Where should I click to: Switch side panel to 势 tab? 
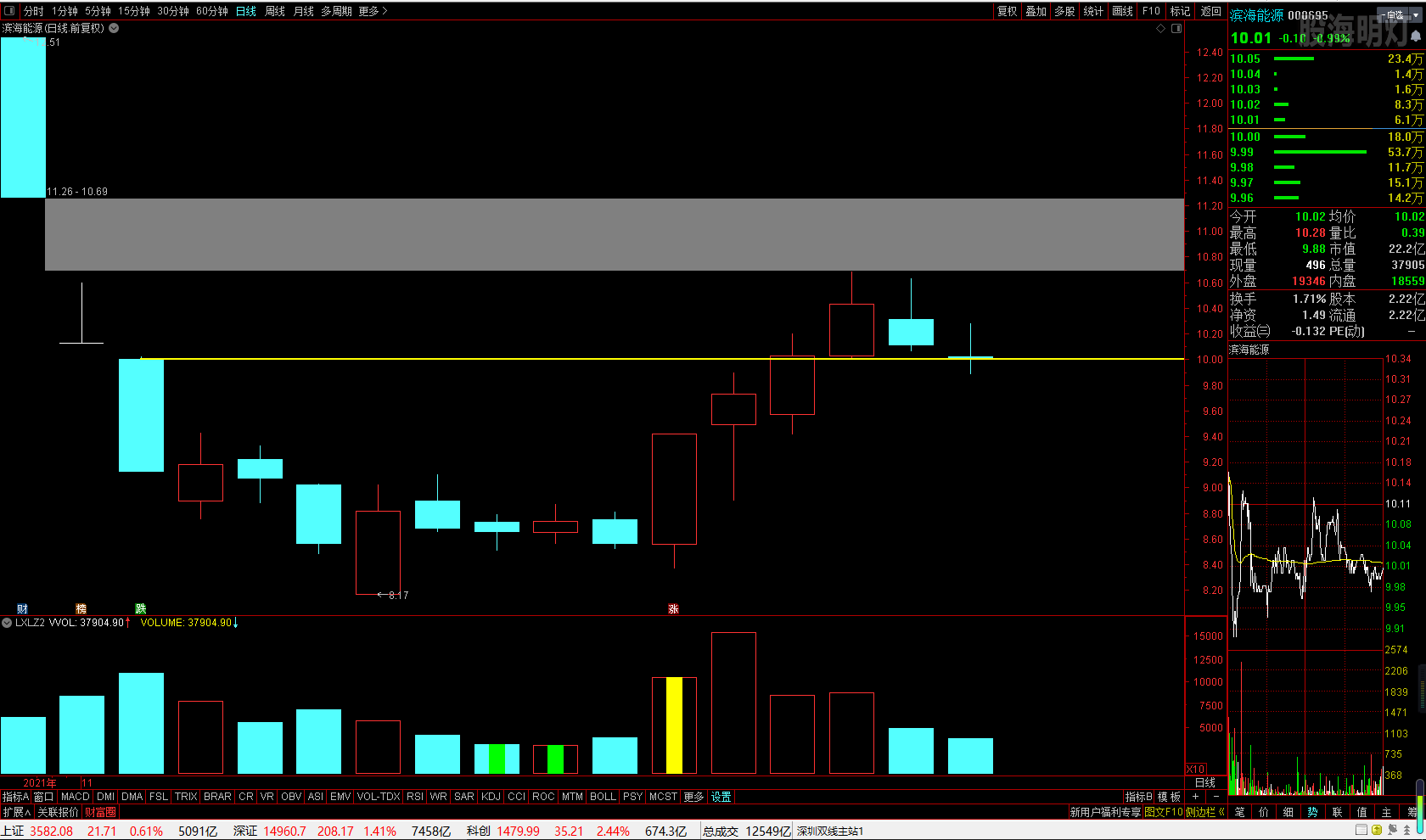pos(1313,812)
